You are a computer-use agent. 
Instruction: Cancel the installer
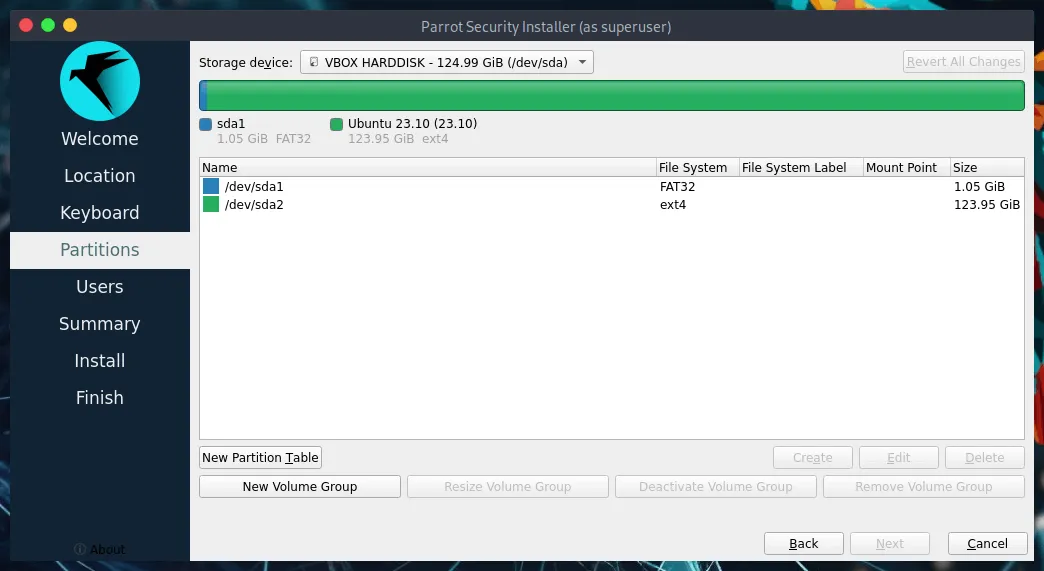point(987,544)
